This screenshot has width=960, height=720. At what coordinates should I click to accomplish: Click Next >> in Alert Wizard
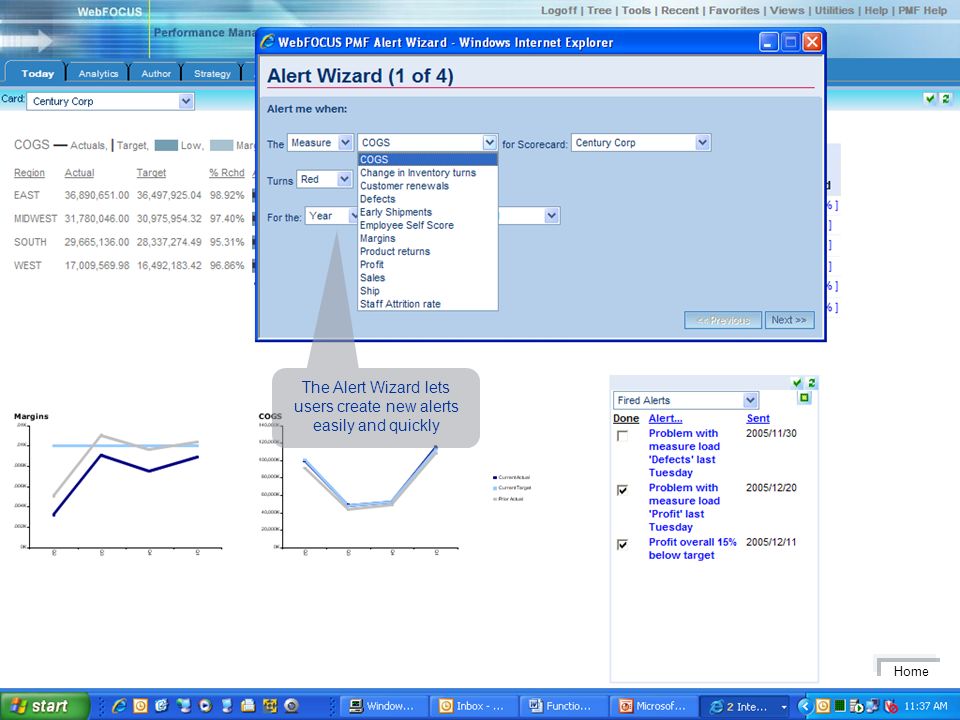coord(789,320)
